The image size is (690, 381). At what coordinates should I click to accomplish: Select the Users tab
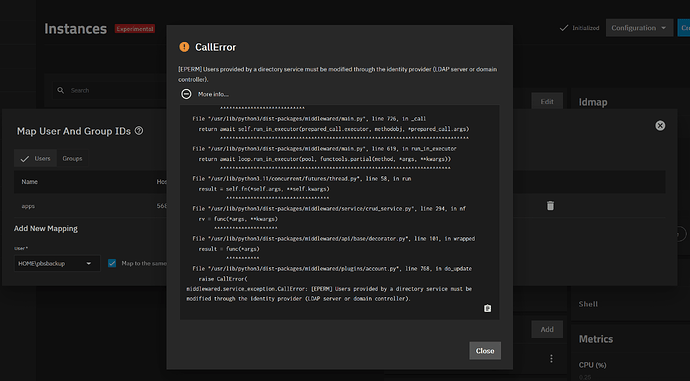tap(36, 158)
